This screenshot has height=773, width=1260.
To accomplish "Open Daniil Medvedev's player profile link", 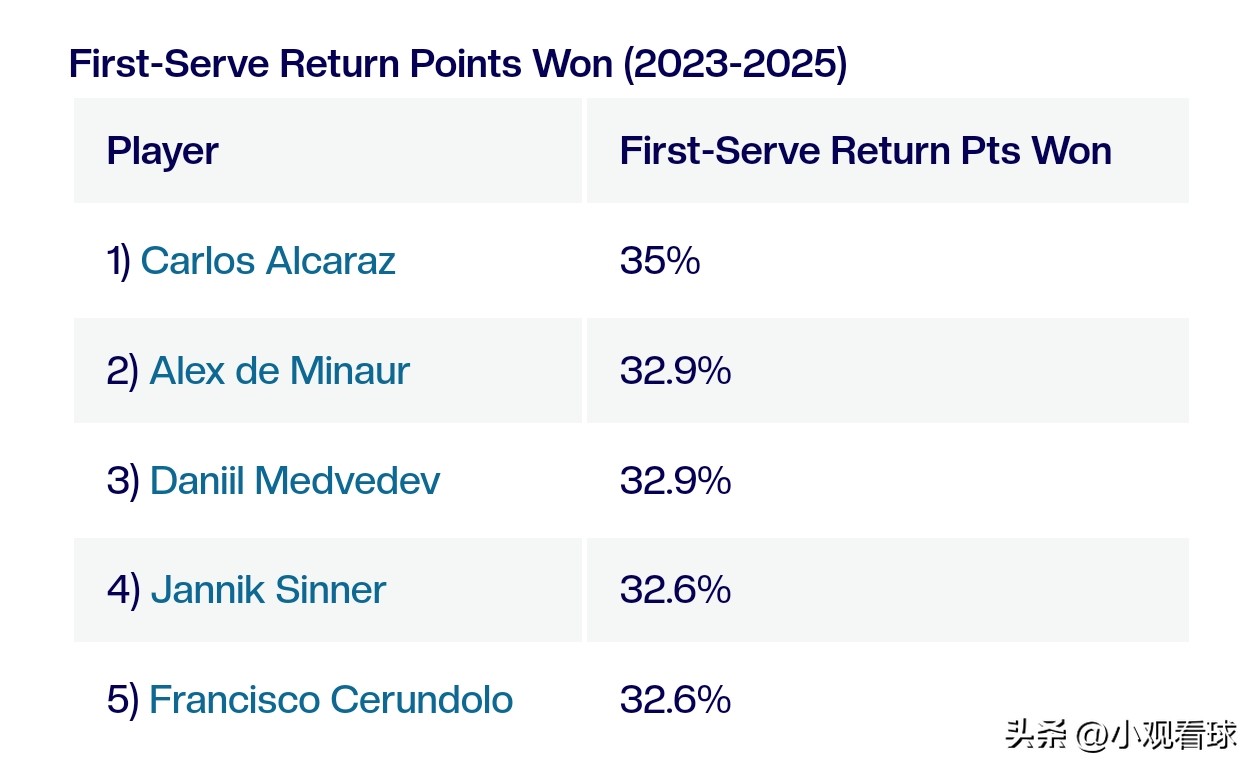I will 294,481.
